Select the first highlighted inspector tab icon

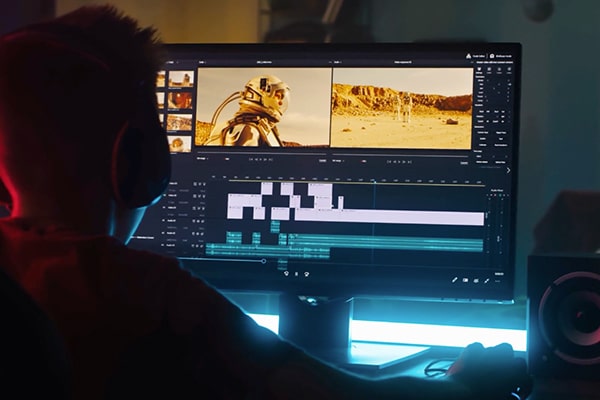479,70
